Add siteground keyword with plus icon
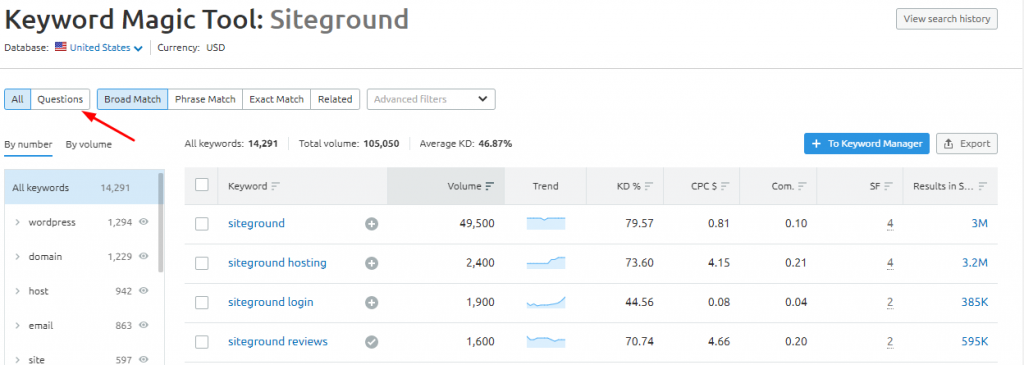Viewport: 1024px width, 365px height. (x=372, y=224)
